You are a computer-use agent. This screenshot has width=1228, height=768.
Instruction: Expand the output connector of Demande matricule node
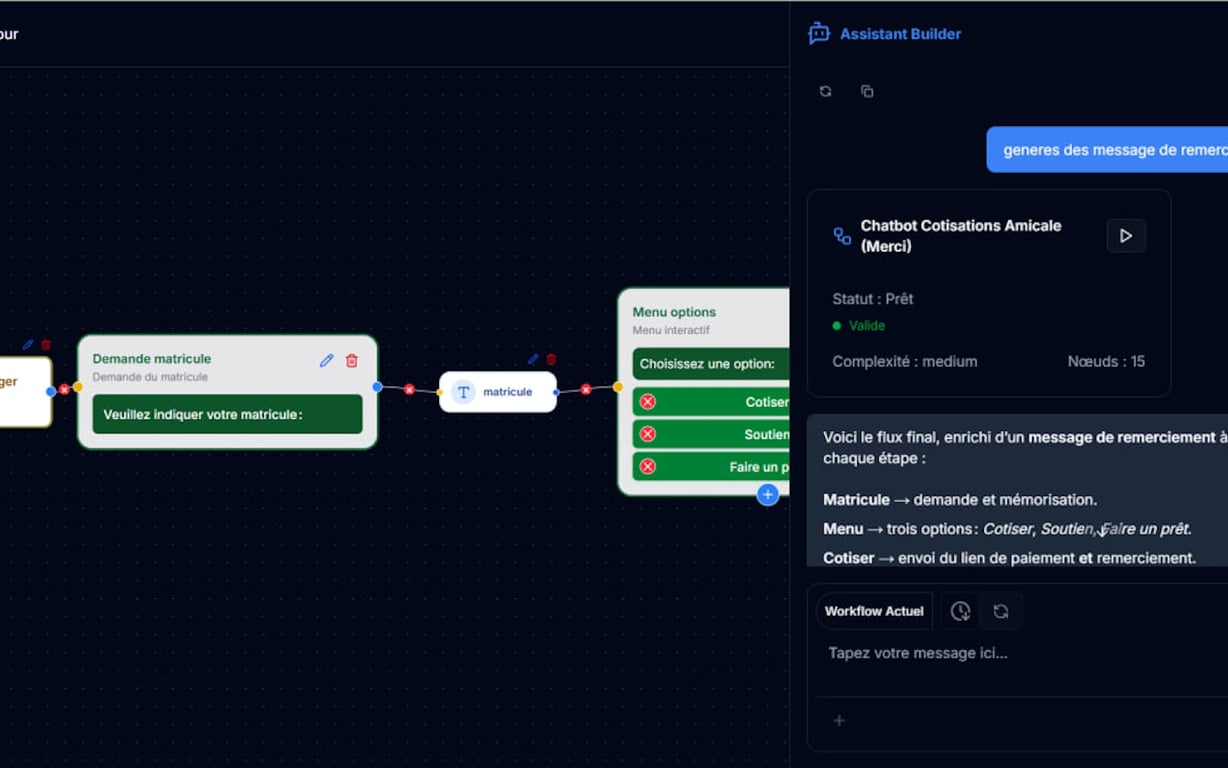pyautogui.click(x=377, y=387)
